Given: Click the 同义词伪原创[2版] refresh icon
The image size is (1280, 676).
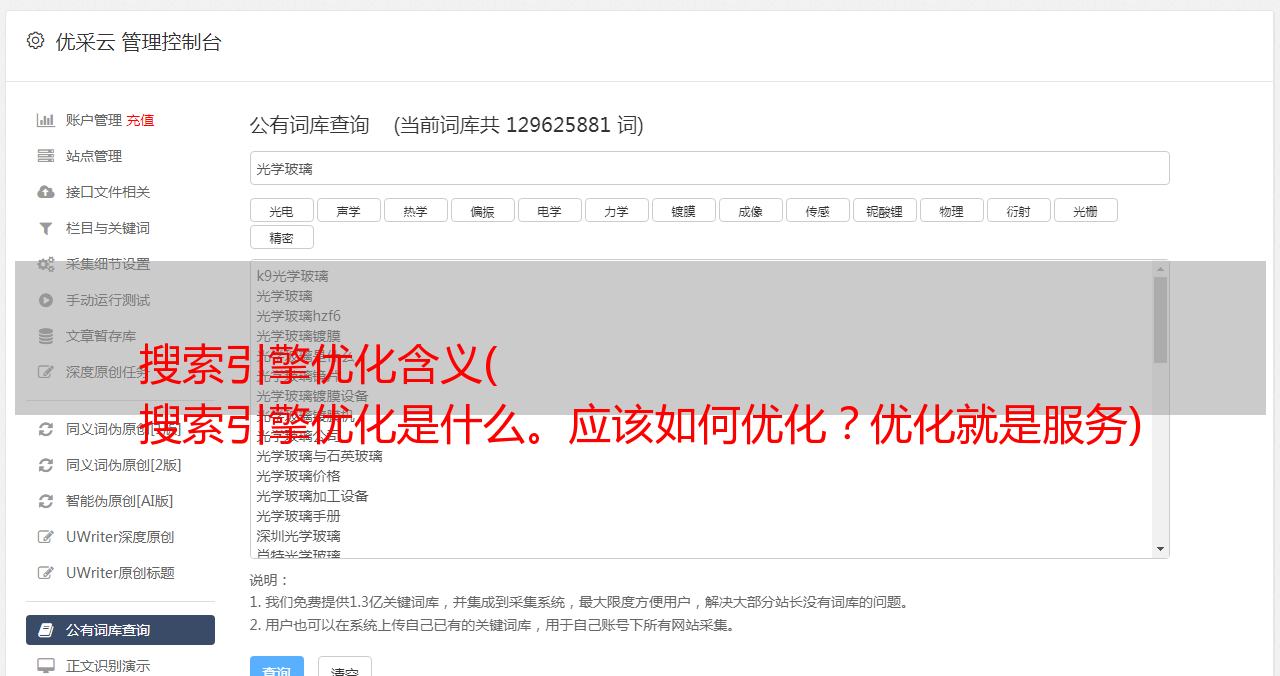Looking at the screenshot, I should 45,465.
